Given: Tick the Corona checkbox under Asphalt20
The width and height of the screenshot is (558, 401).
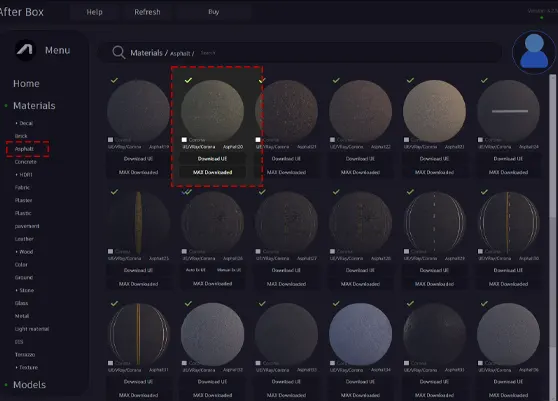Looking at the screenshot, I should point(184,140).
